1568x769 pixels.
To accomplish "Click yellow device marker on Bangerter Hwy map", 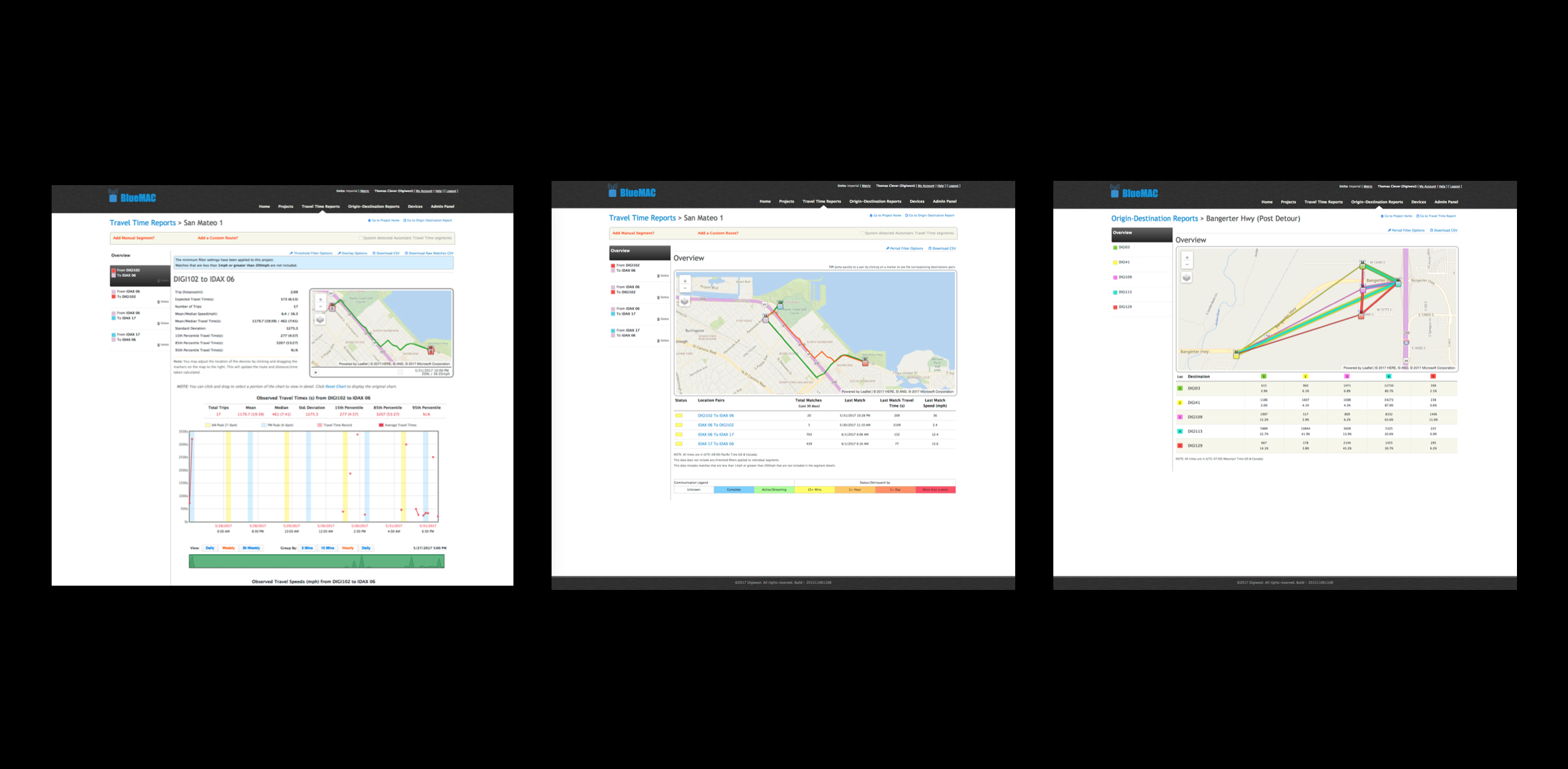I will coord(1236,355).
